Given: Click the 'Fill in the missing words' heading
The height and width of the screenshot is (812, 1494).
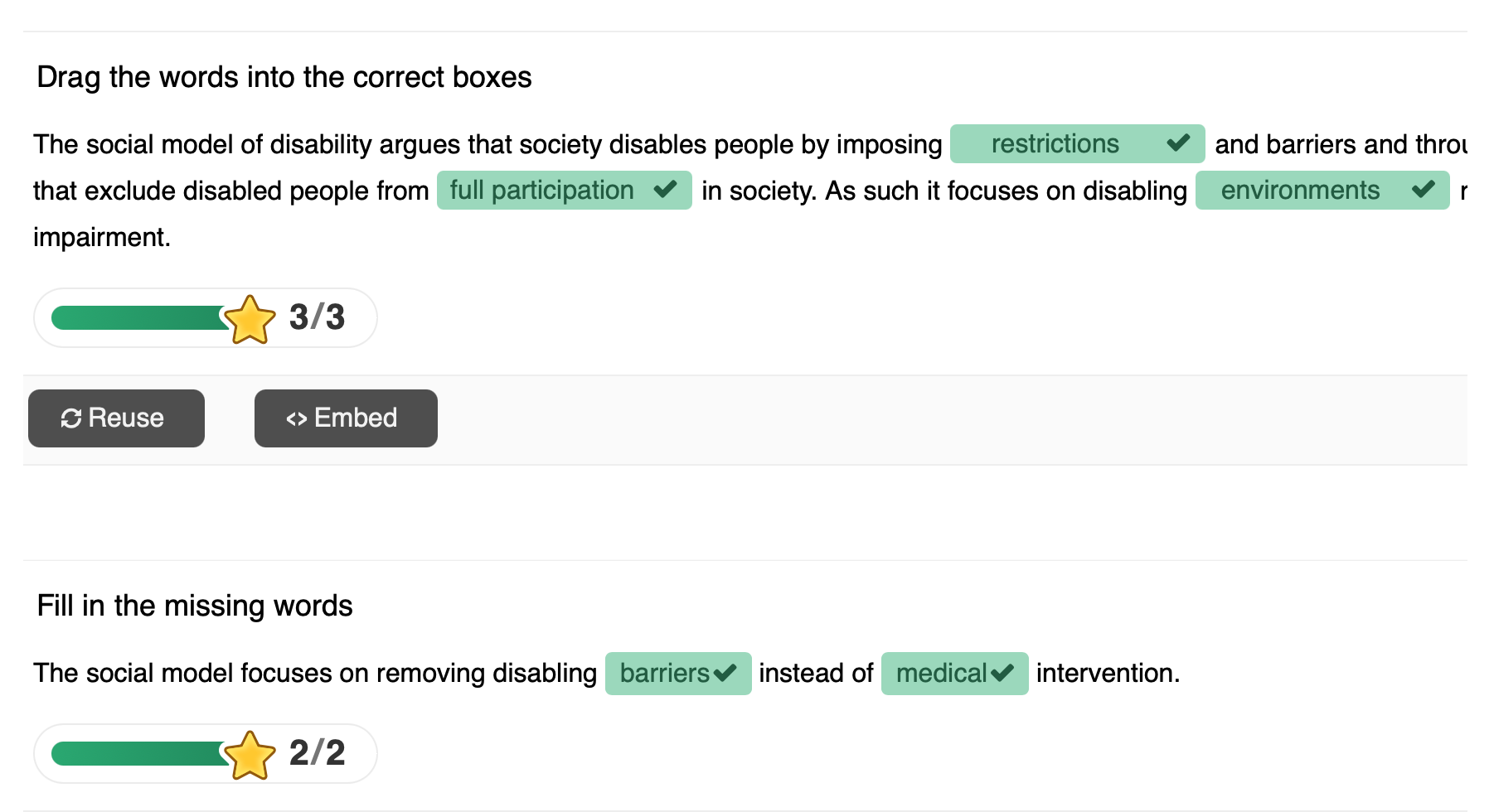Looking at the screenshot, I should tap(195, 606).
